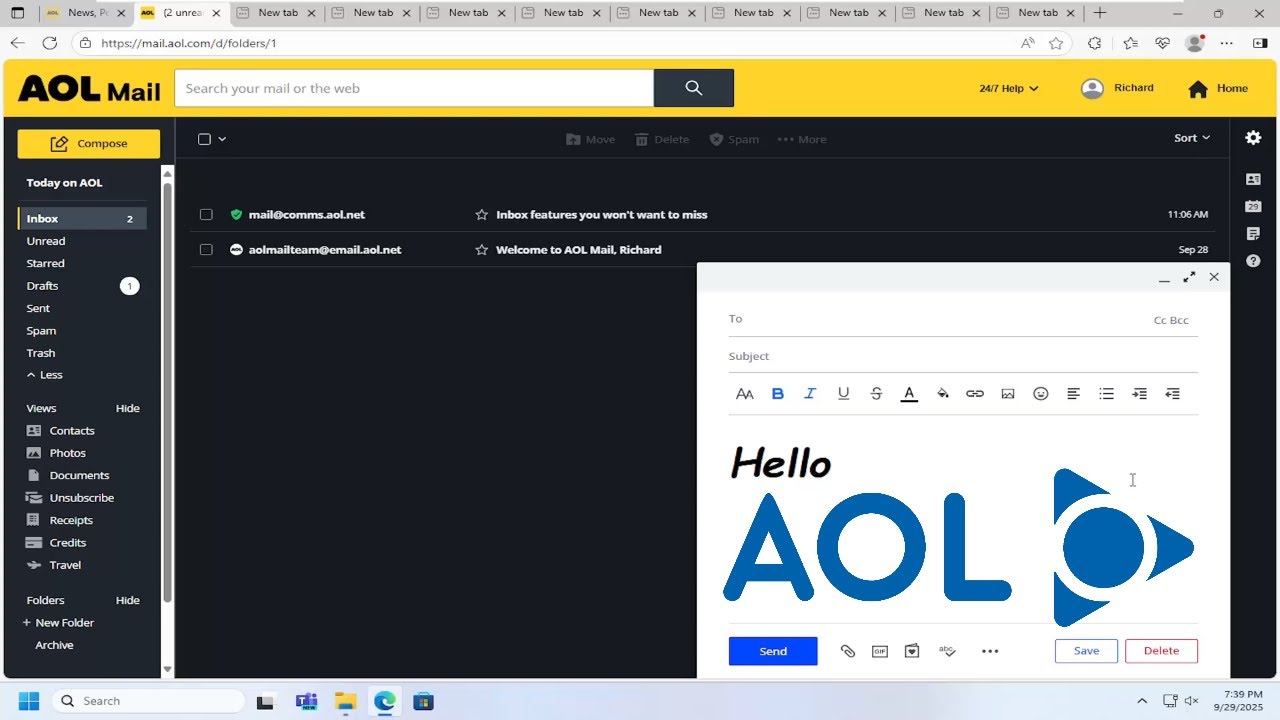Open the Sort dropdown
The image size is (1280, 720).
(1192, 138)
